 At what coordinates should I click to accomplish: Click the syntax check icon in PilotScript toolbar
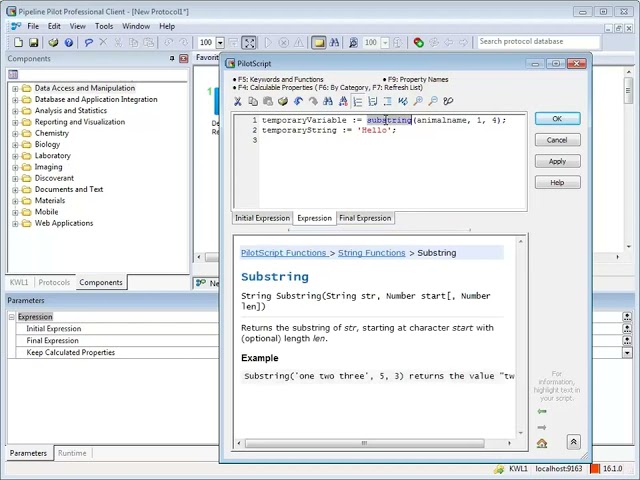(x=403, y=101)
